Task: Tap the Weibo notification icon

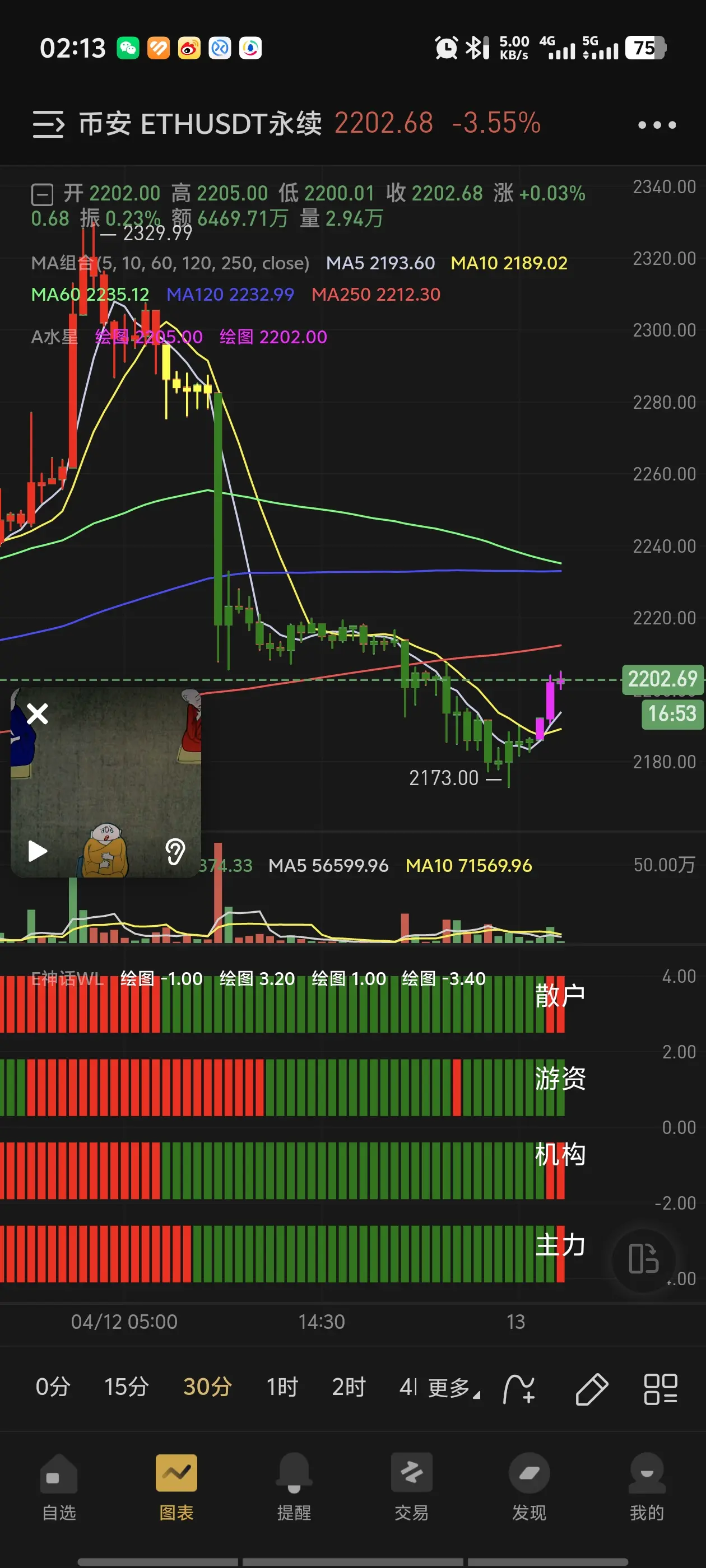Action: click(189, 48)
